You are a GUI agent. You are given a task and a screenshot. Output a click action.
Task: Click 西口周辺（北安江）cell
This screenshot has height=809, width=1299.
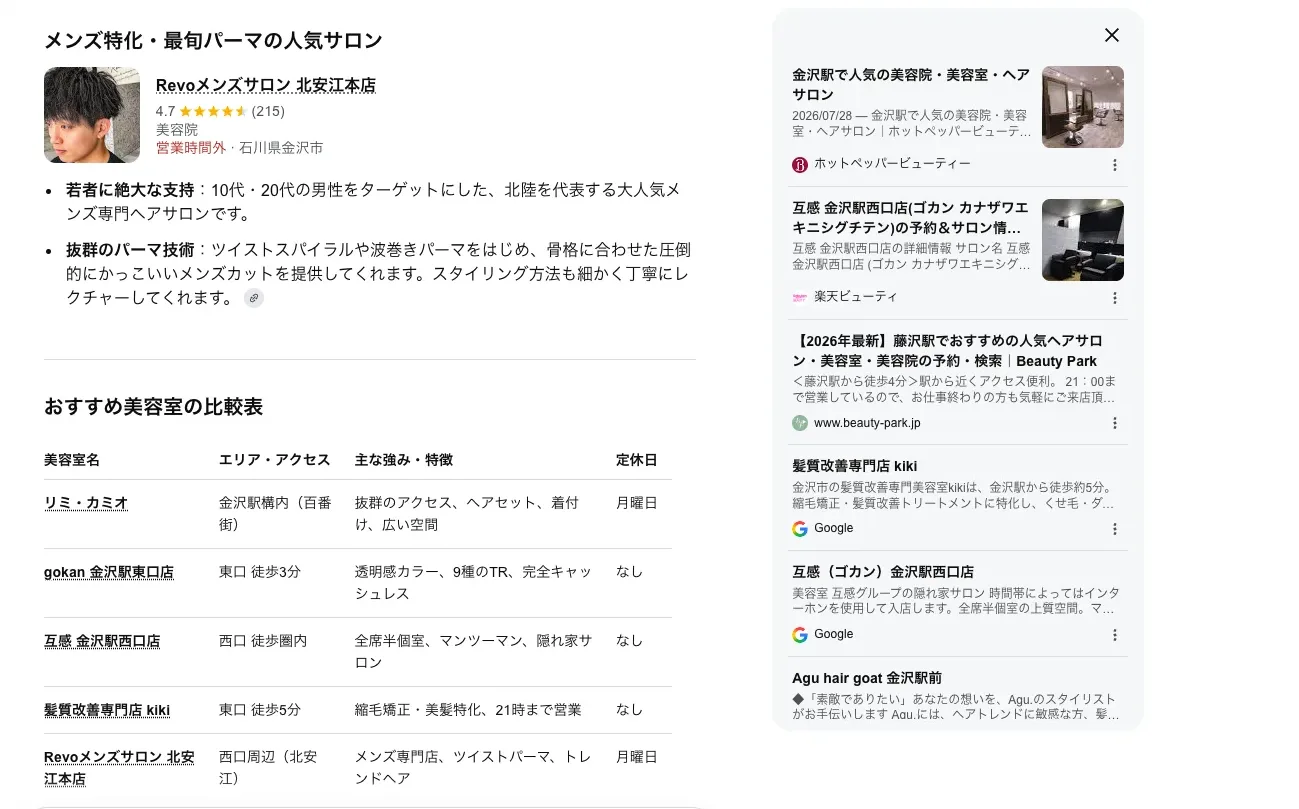tap(268, 768)
